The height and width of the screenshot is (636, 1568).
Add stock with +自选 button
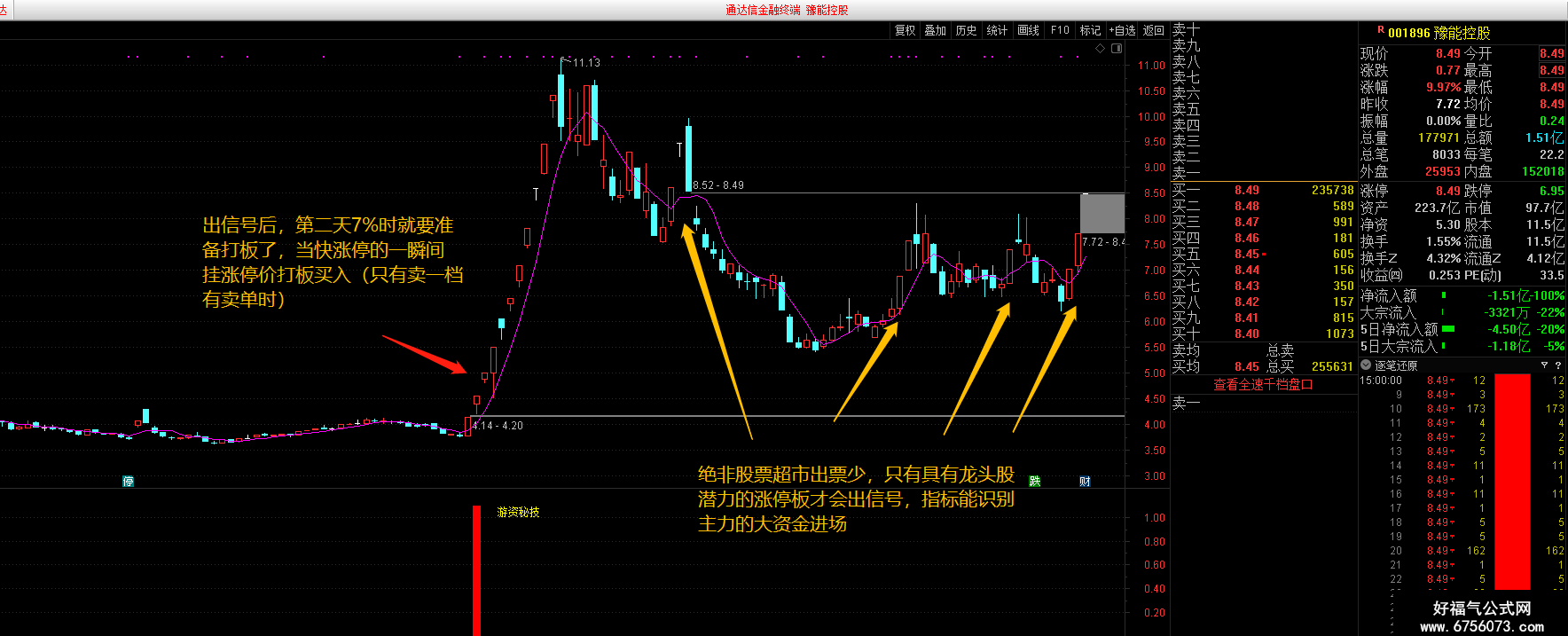pyautogui.click(x=1122, y=30)
